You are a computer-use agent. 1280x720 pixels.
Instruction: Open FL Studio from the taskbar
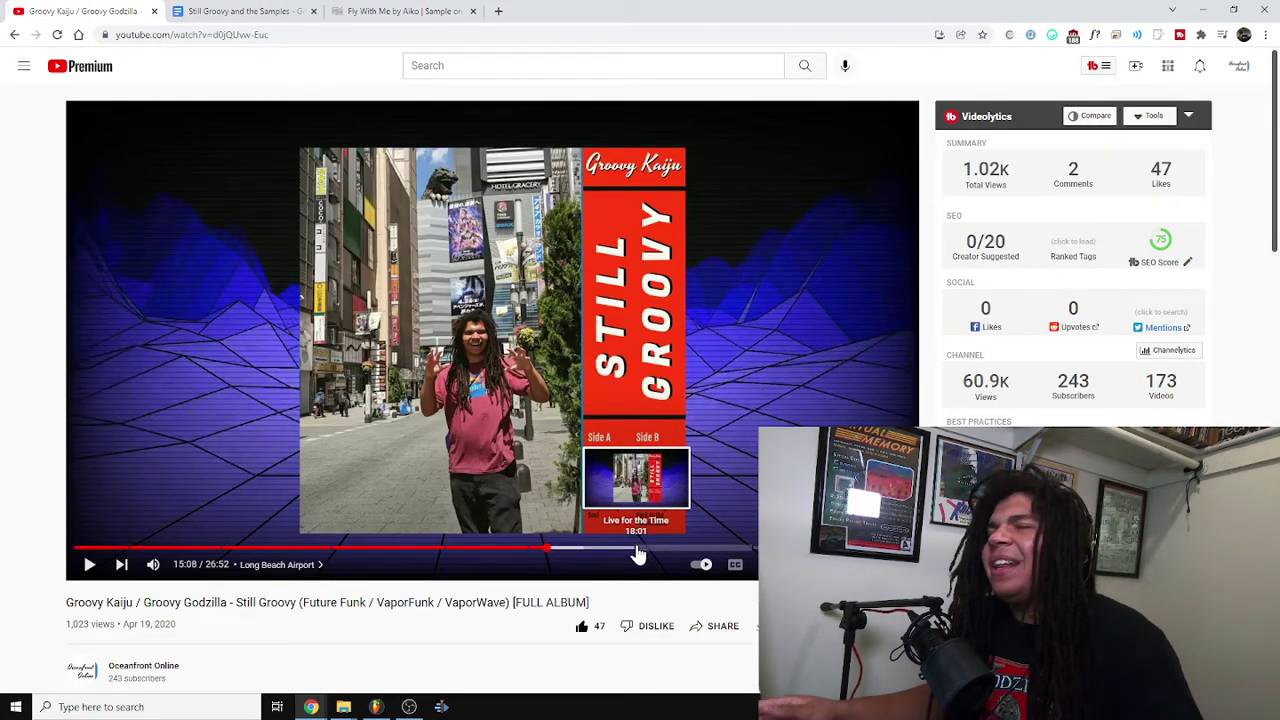(376, 707)
